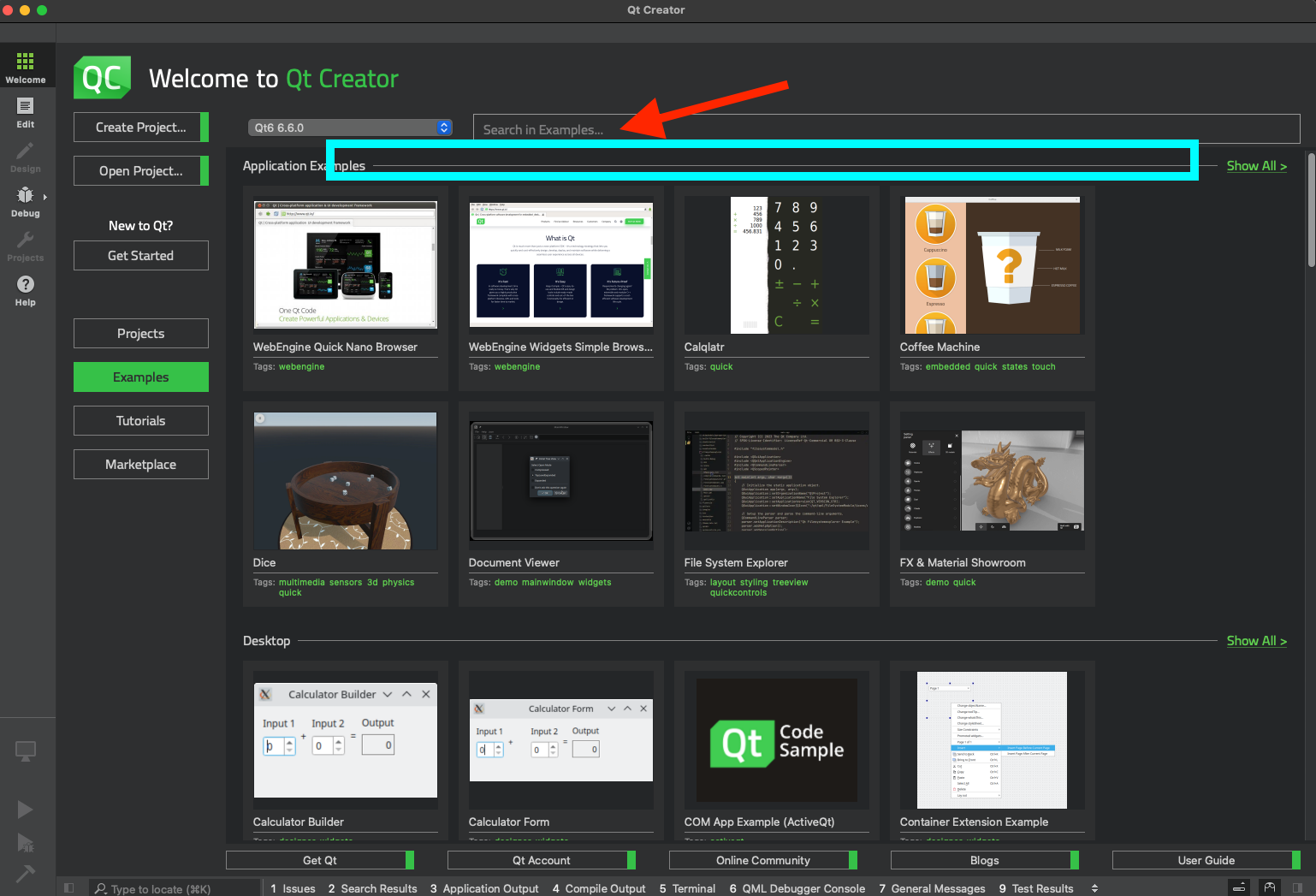The height and width of the screenshot is (896, 1316).
Task: Toggle the right sidebar visibility icon
Action: (x=1297, y=888)
